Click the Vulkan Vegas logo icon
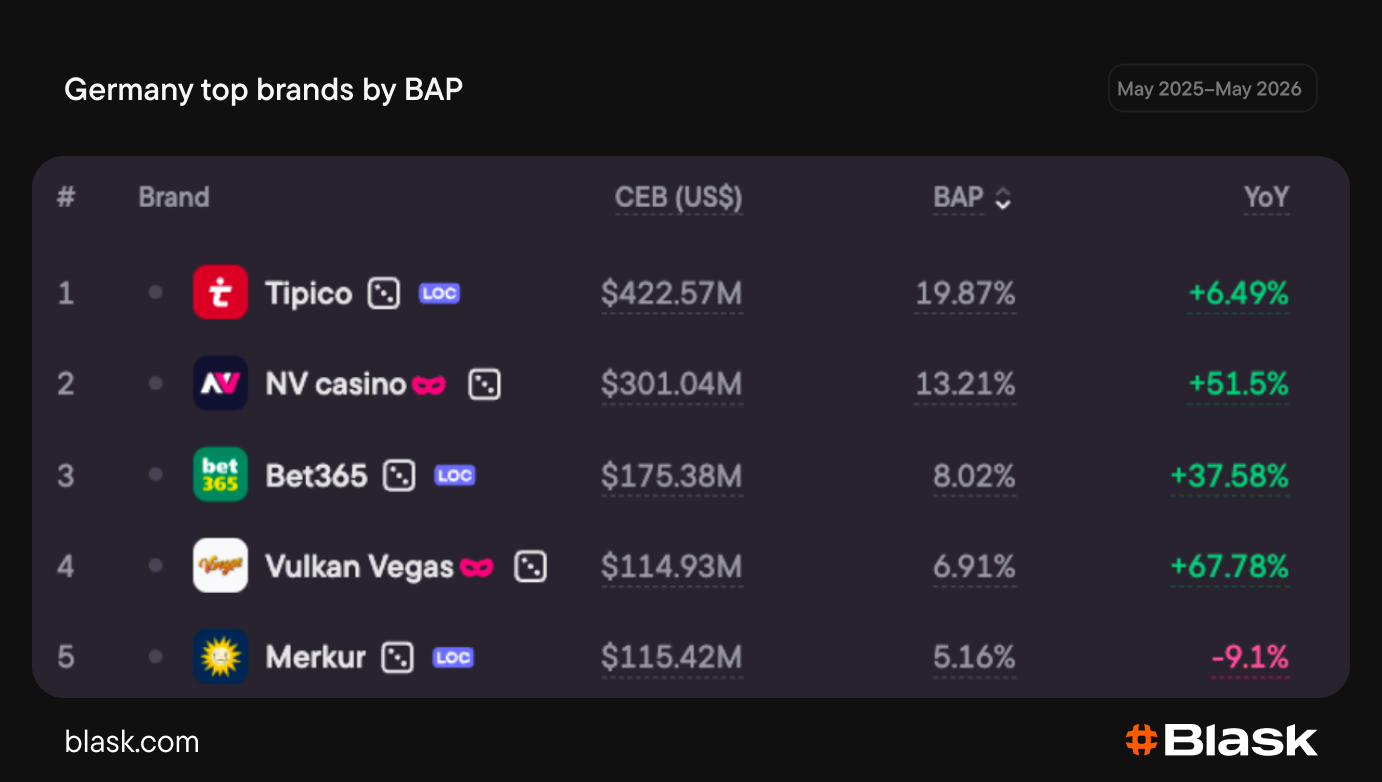The width and height of the screenshot is (1382, 782). 220,566
